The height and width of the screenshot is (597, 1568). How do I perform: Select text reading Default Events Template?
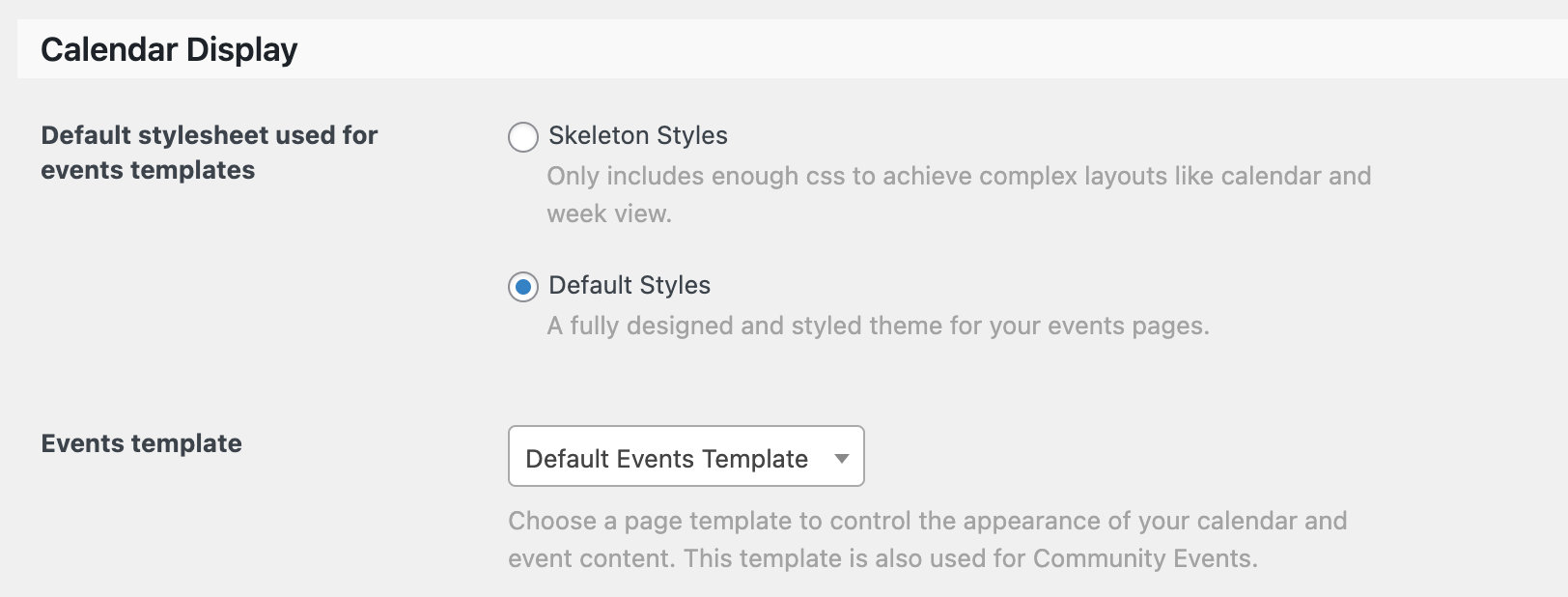[x=664, y=458]
